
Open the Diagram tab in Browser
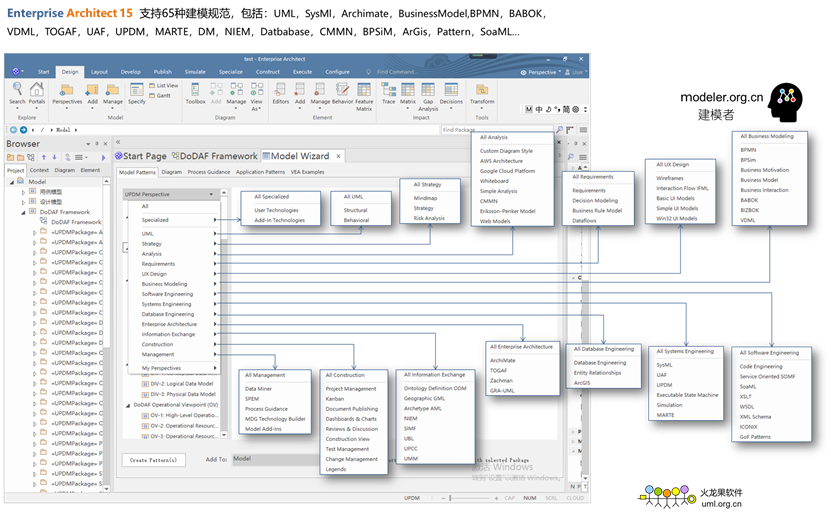[65, 170]
